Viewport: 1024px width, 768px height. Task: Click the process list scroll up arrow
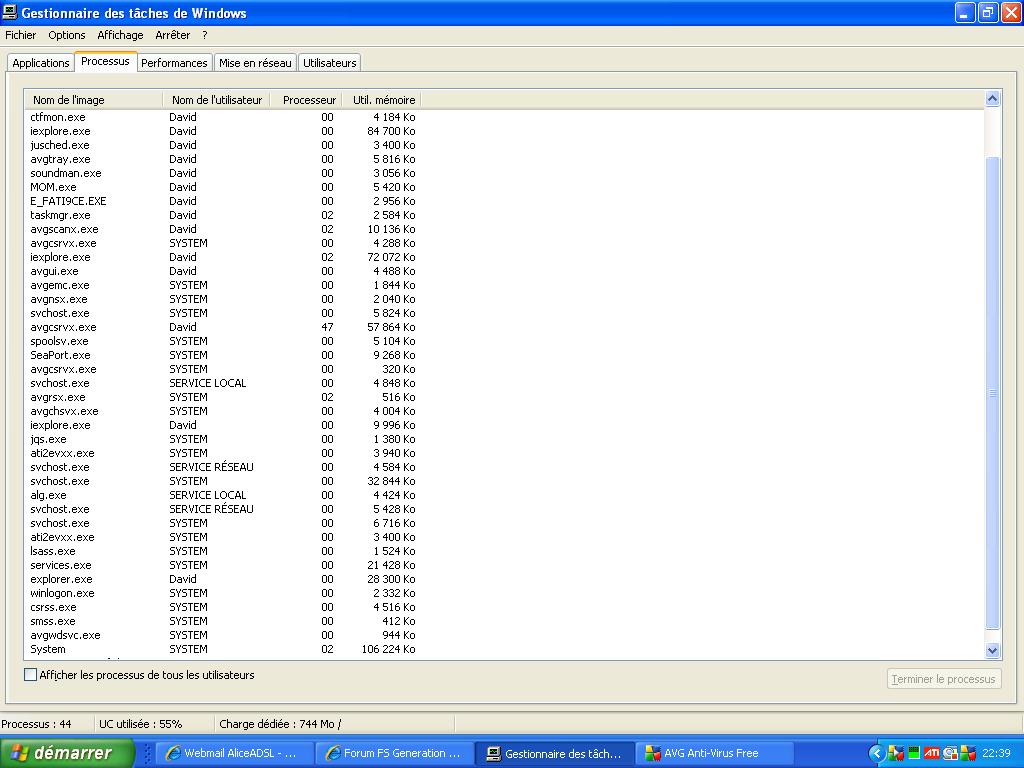tap(992, 99)
